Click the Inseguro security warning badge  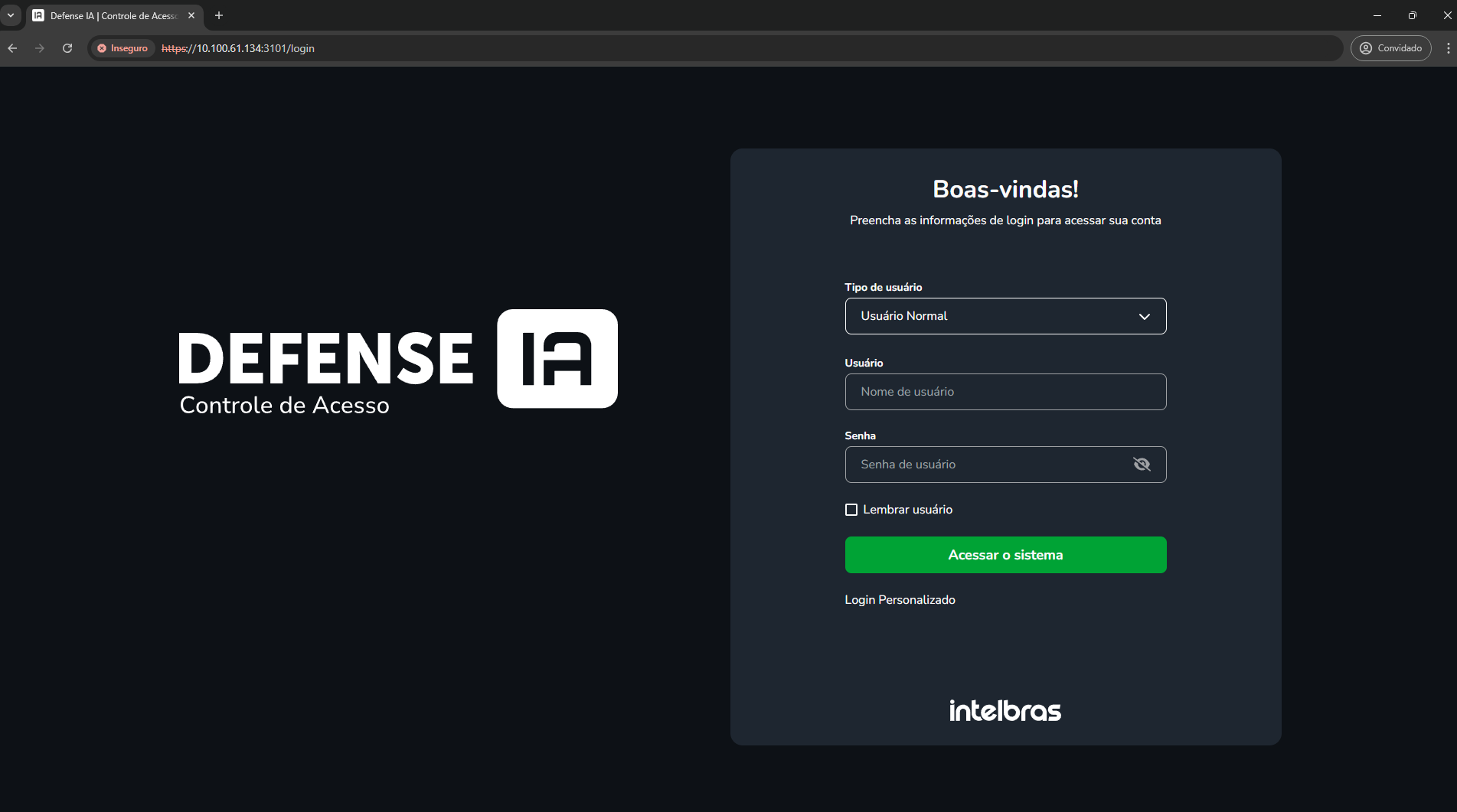tap(123, 48)
